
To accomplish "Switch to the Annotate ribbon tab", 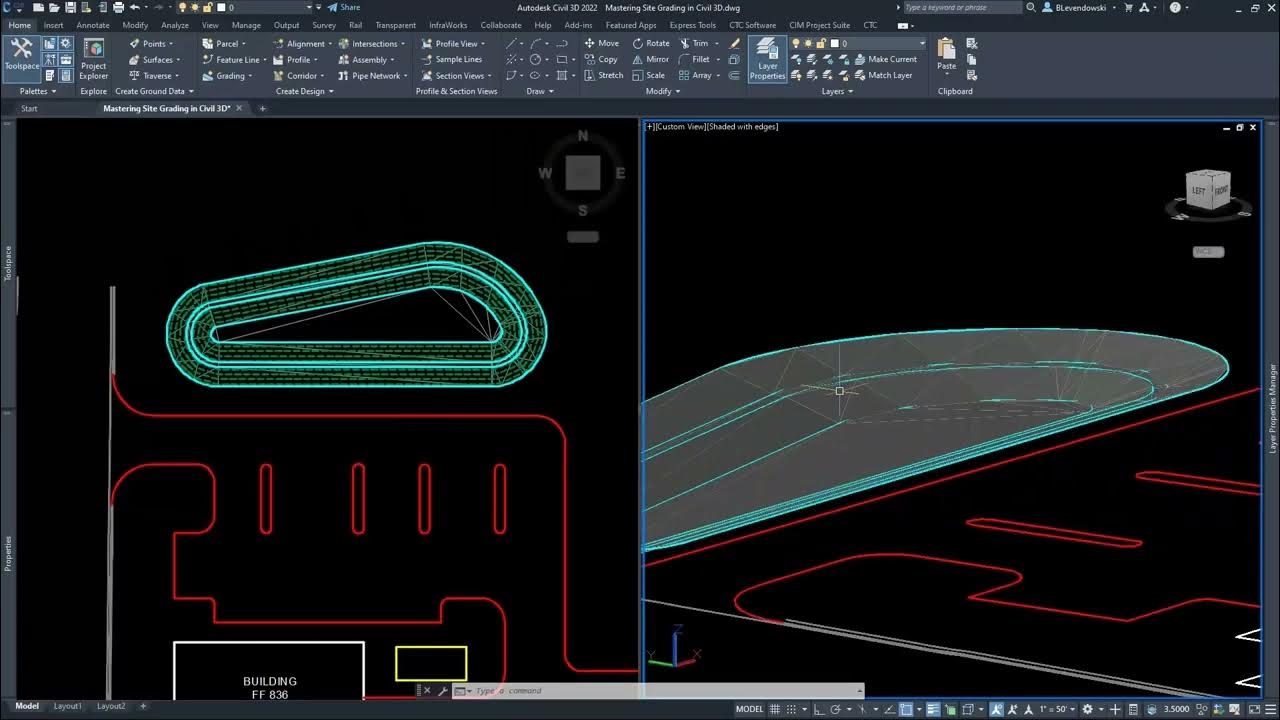I will (x=93, y=25).
